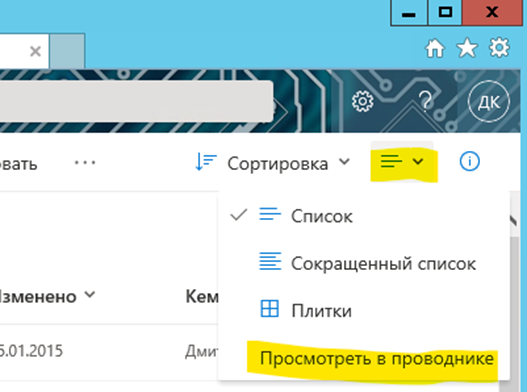Open view options list dropdown
Image resolution: width=527 pixels, height=392 pixels.
[402, 162]
